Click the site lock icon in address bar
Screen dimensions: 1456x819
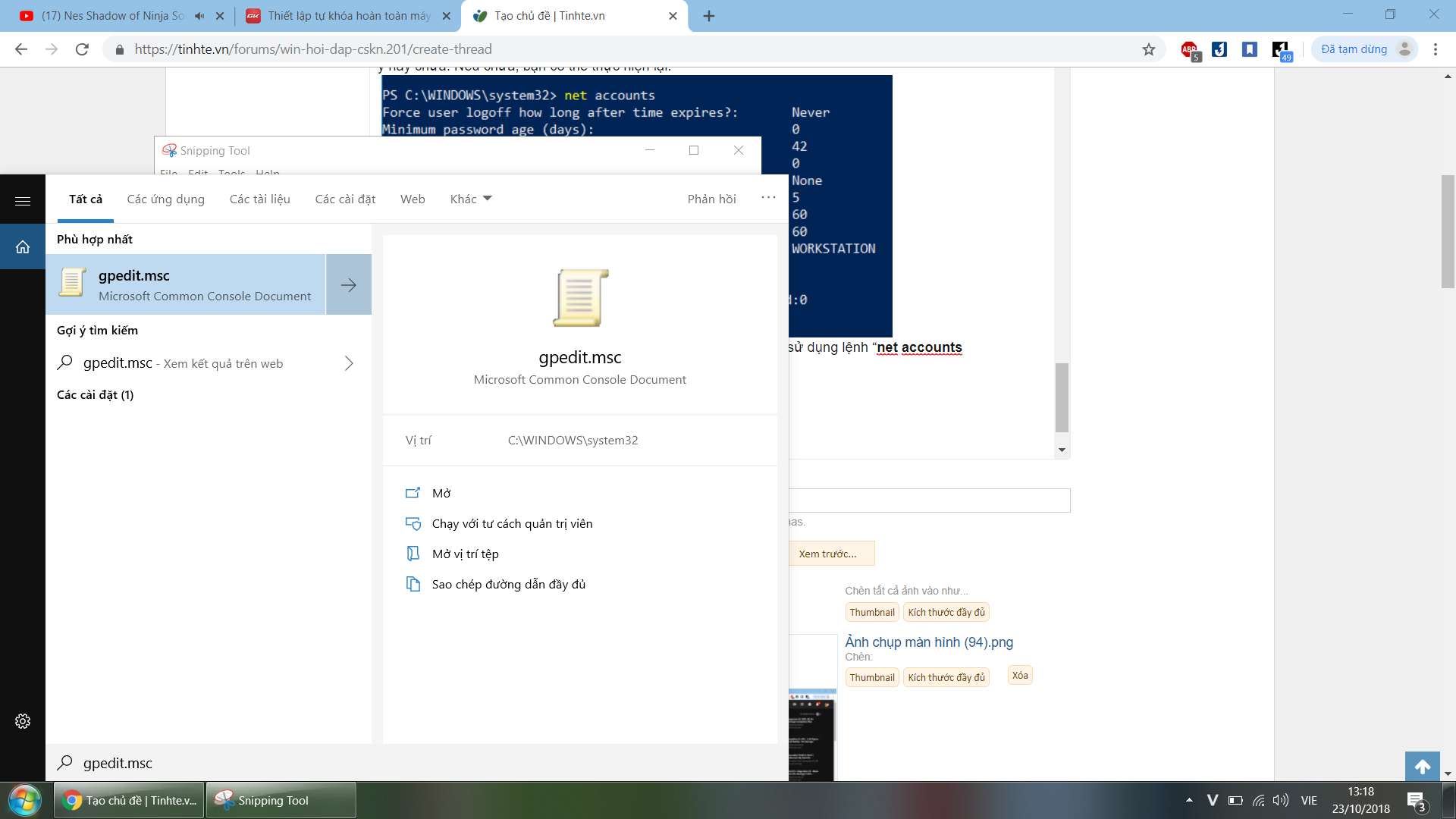(119, 49)
